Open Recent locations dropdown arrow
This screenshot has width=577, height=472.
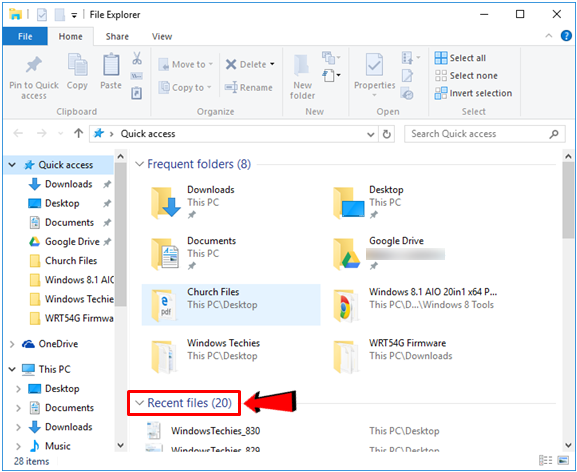click(60, 134)
